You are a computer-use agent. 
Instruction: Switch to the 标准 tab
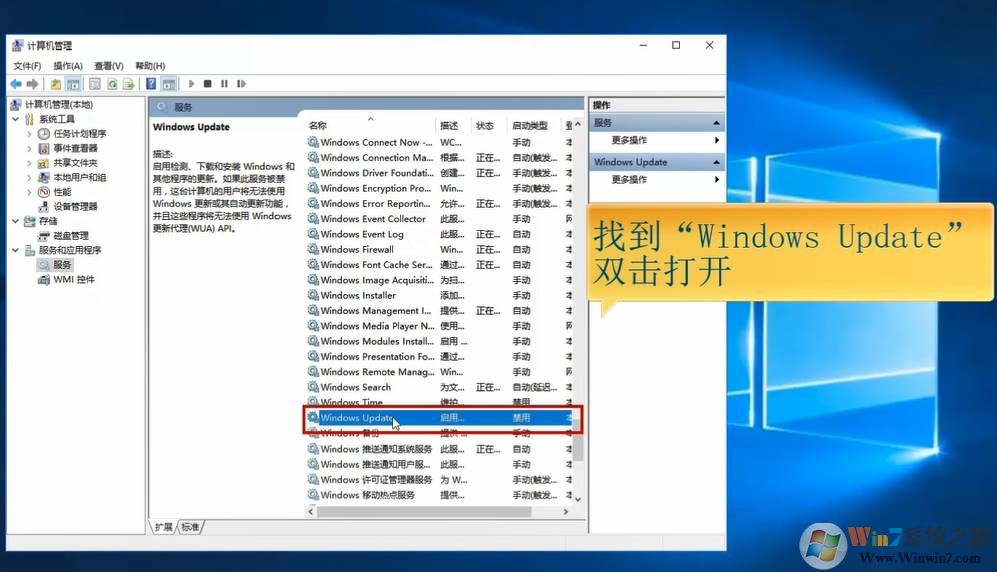[190, 527]
